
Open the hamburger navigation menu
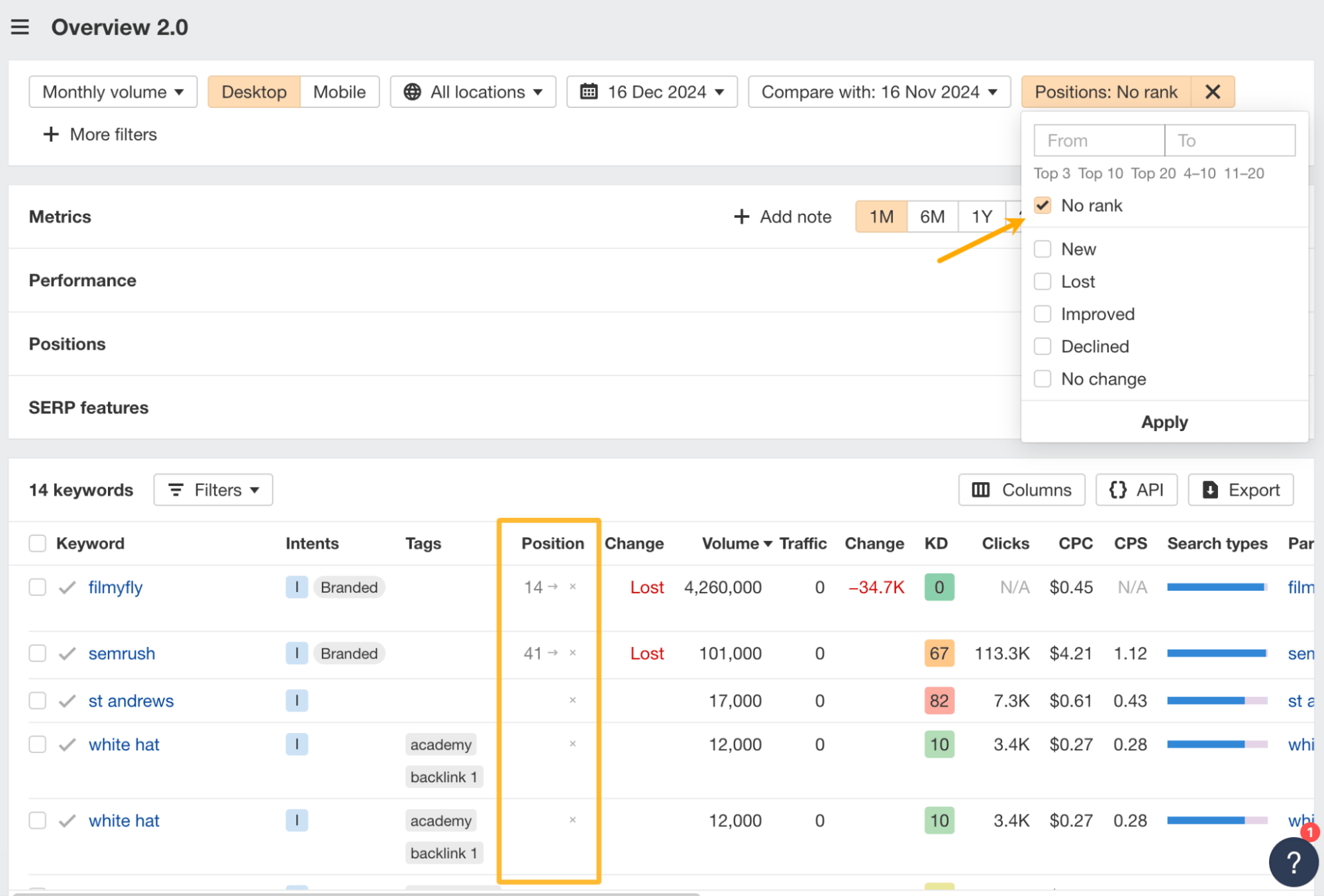pos(20,27)
